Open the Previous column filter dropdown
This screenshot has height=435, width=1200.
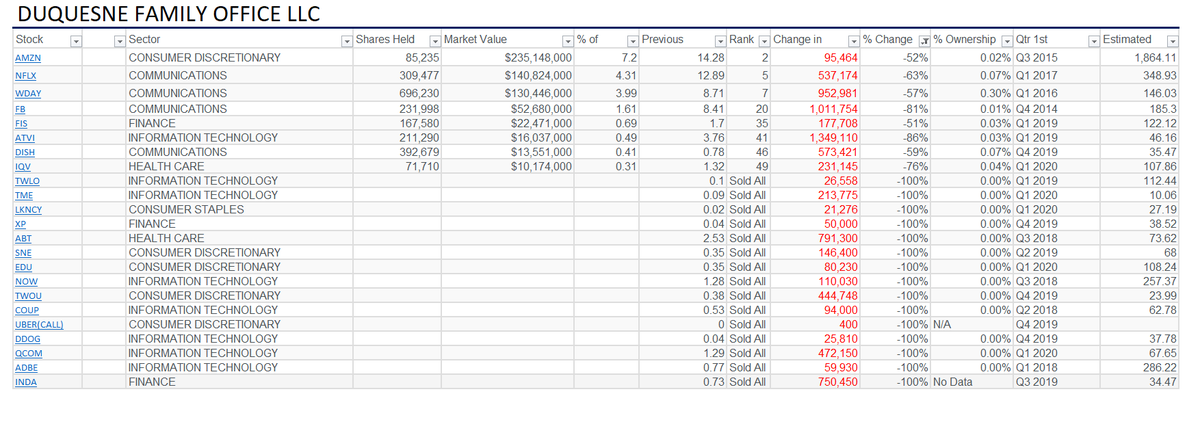point(720,40)
